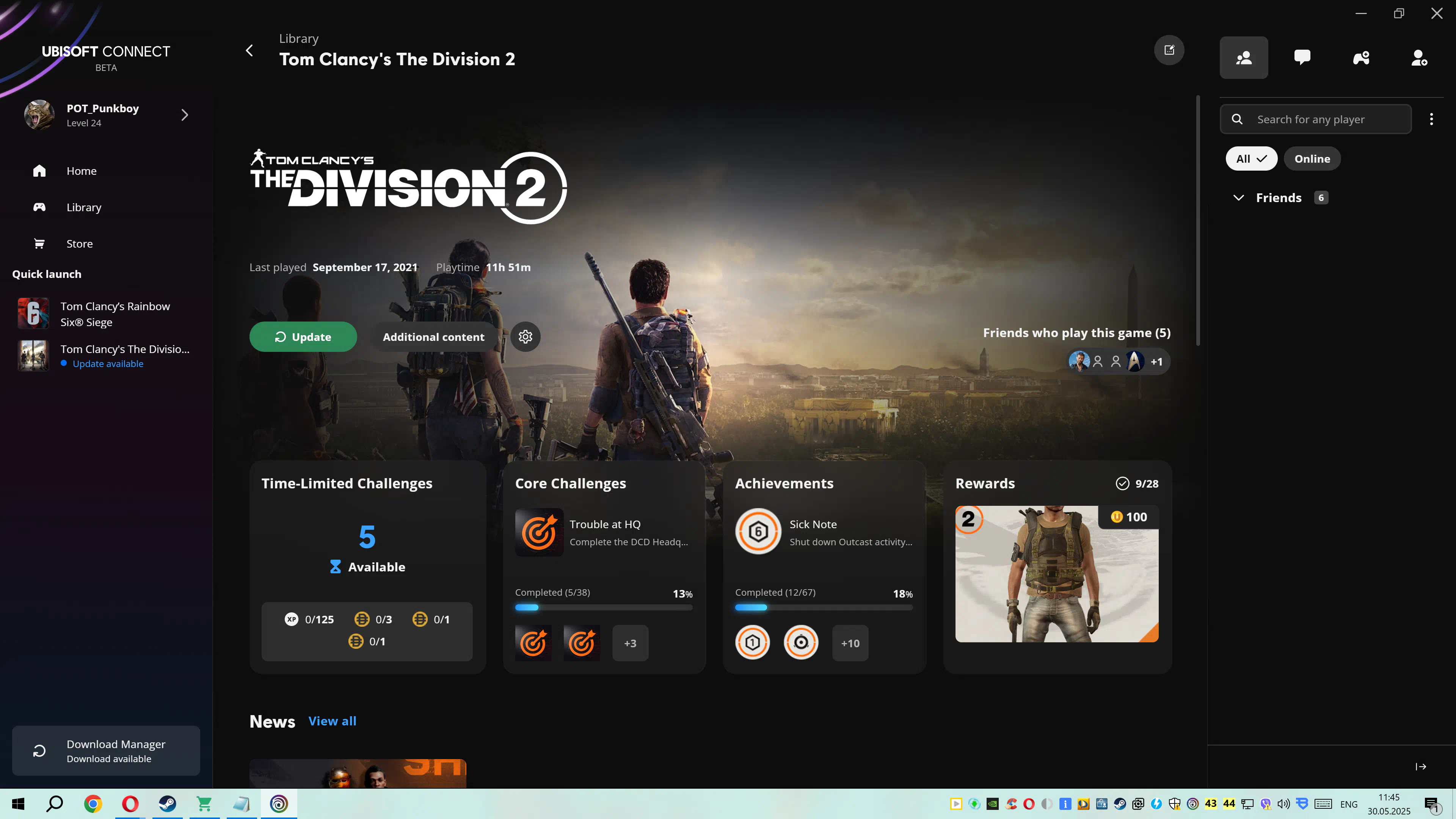Click the second core challenge target icon
This screenshot has width=1456, height=819.
click(582, 643)
